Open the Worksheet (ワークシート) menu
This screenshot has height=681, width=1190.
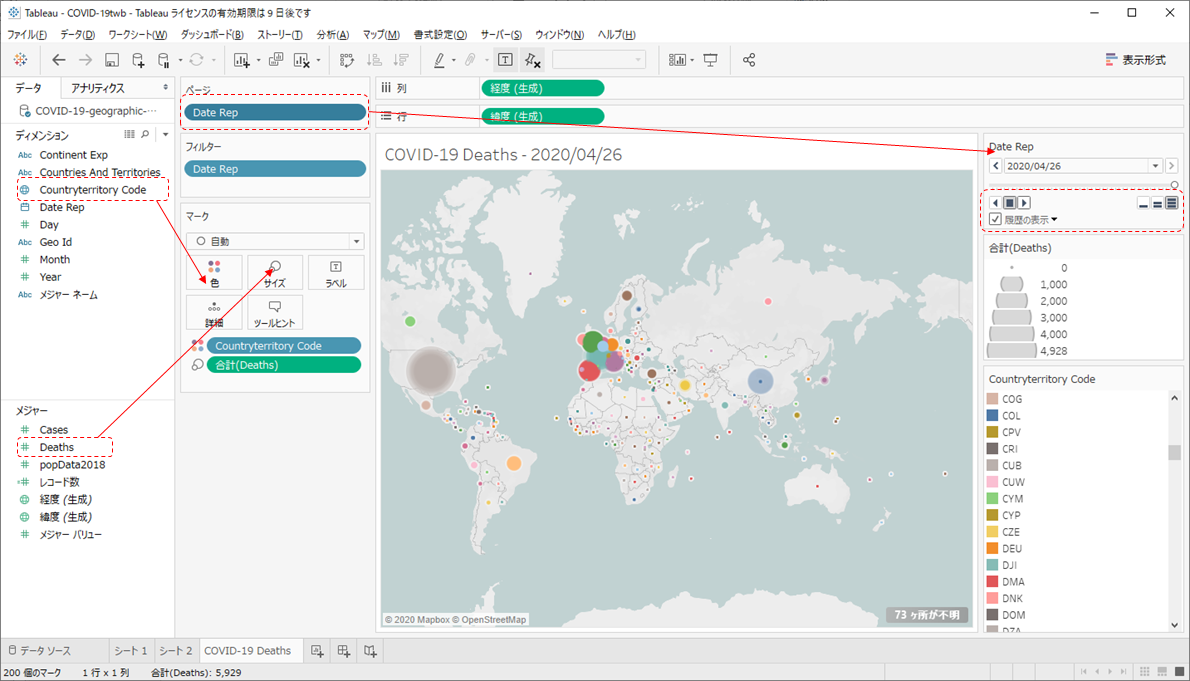[x=137, y=34]
